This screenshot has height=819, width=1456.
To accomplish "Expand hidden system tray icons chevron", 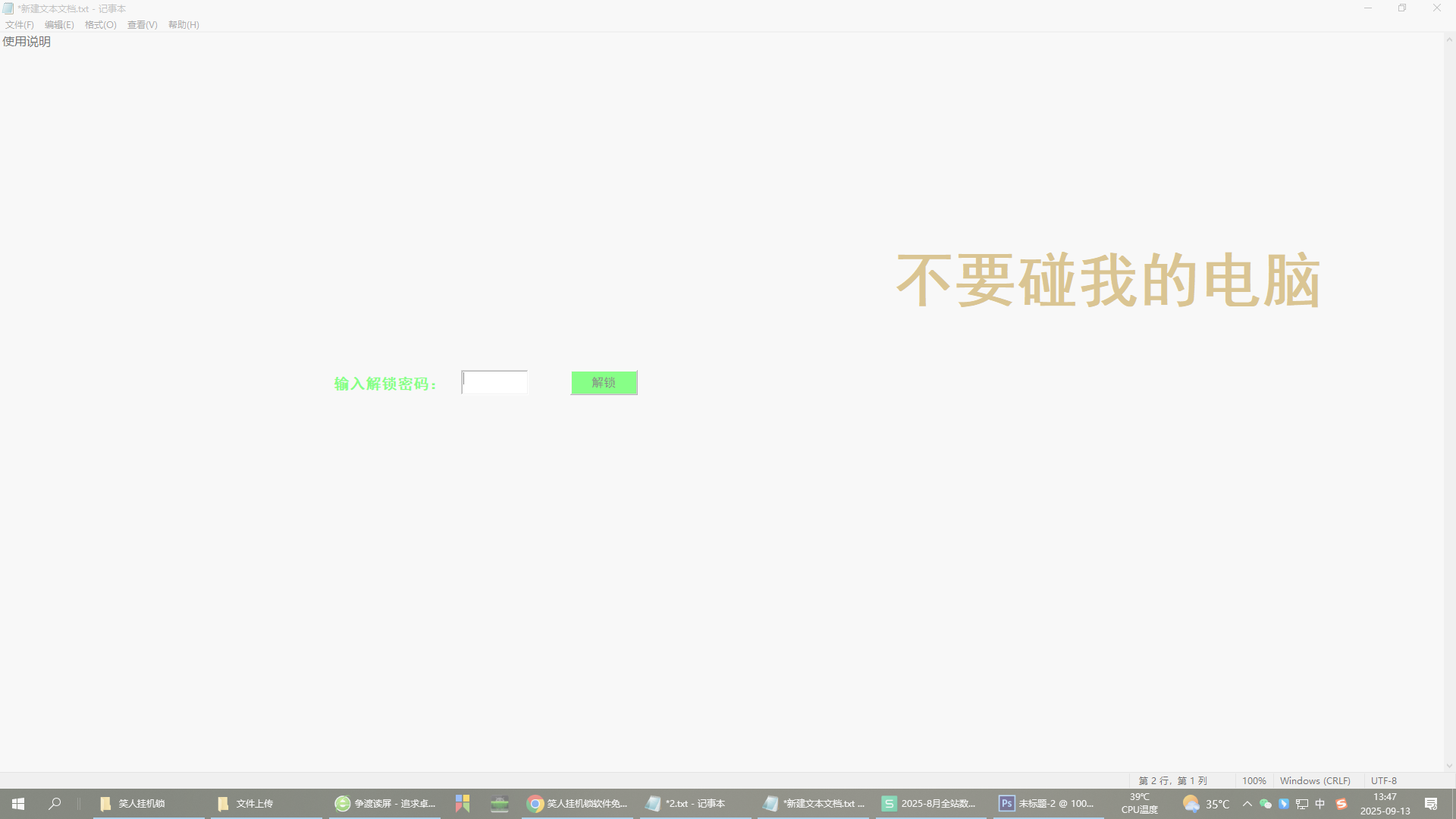I will 1247,804.
